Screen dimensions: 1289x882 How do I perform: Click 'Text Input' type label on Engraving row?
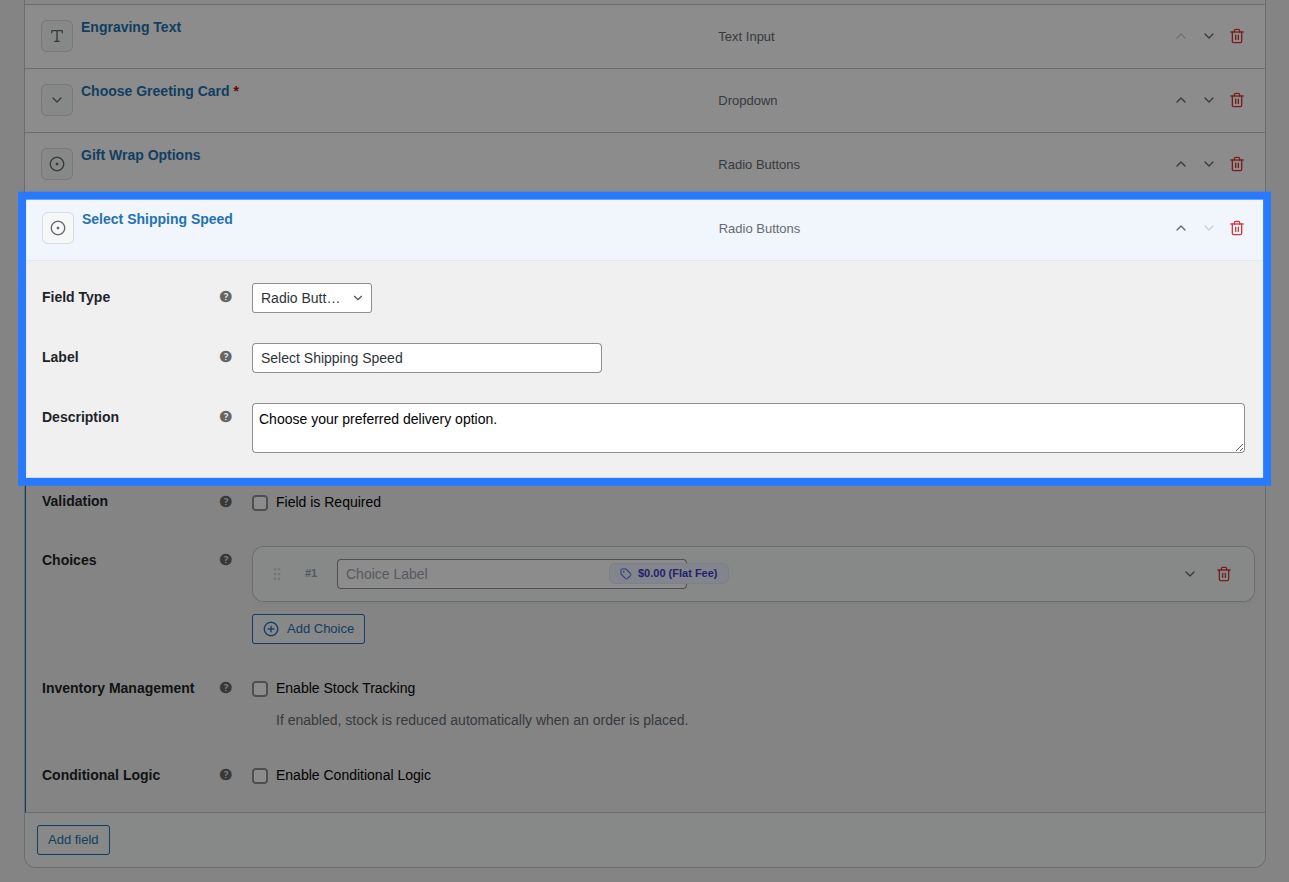point(746,37)
